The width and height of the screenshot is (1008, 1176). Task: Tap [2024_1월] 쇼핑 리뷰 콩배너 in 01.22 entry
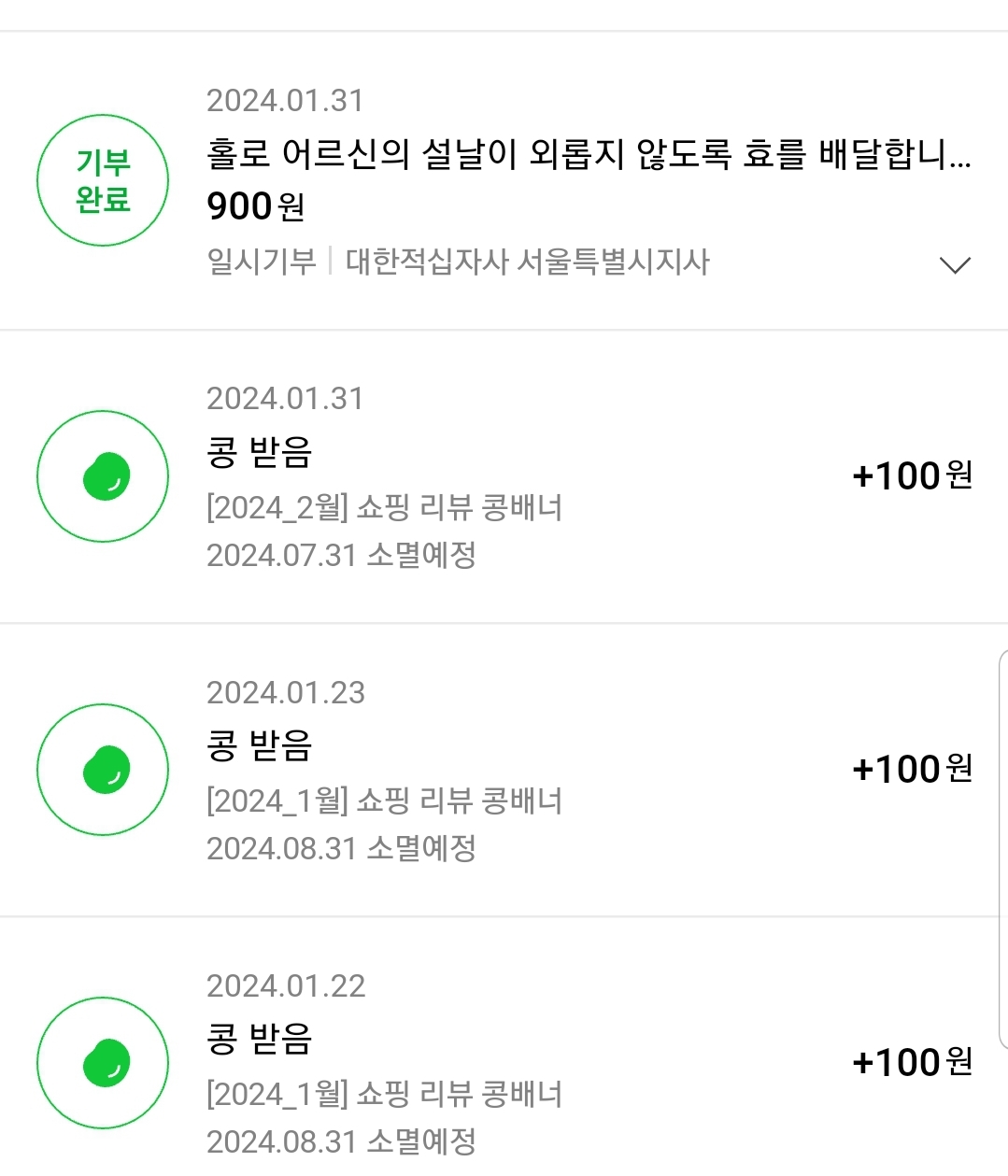(x=384, y=1095)
